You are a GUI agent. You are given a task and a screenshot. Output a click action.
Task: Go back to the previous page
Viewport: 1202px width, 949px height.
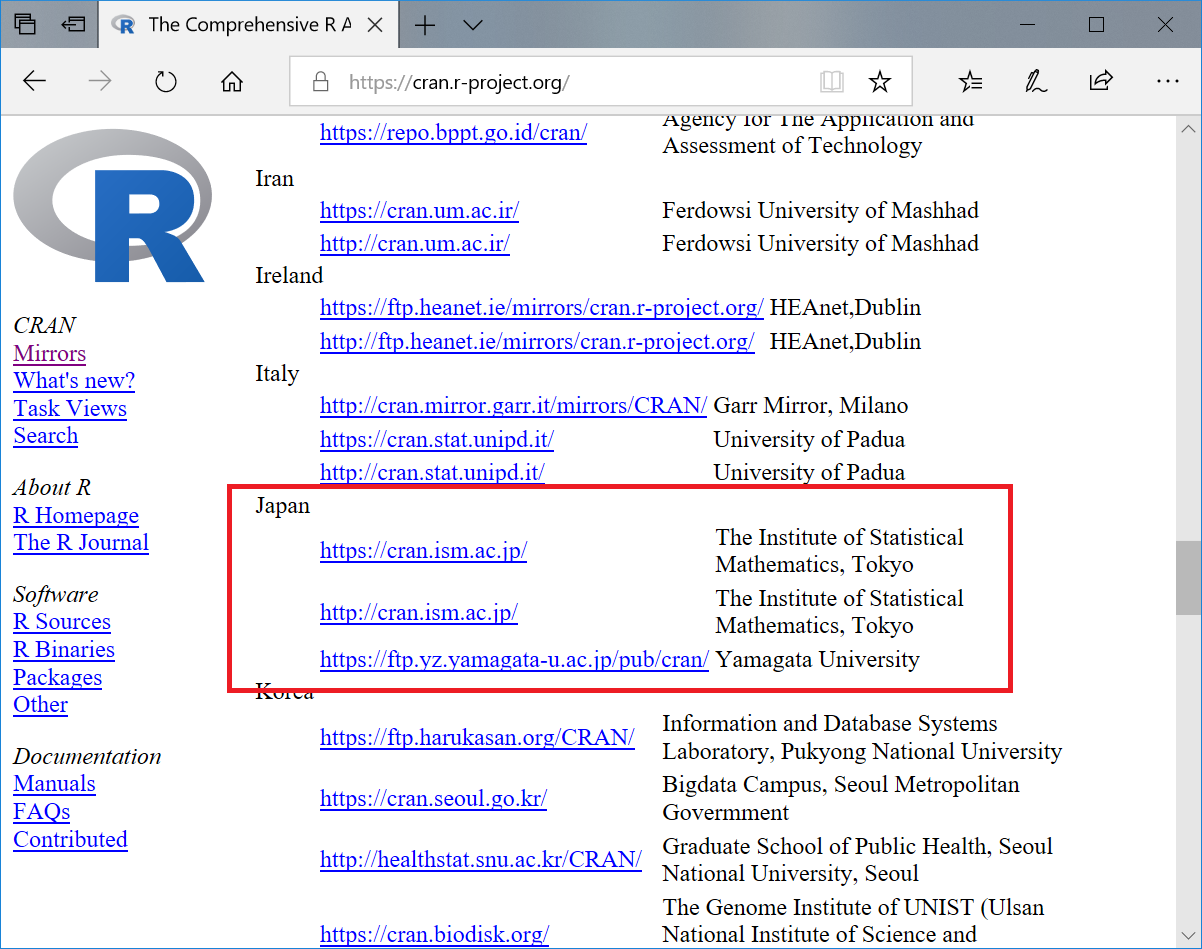tap(34, 82)
